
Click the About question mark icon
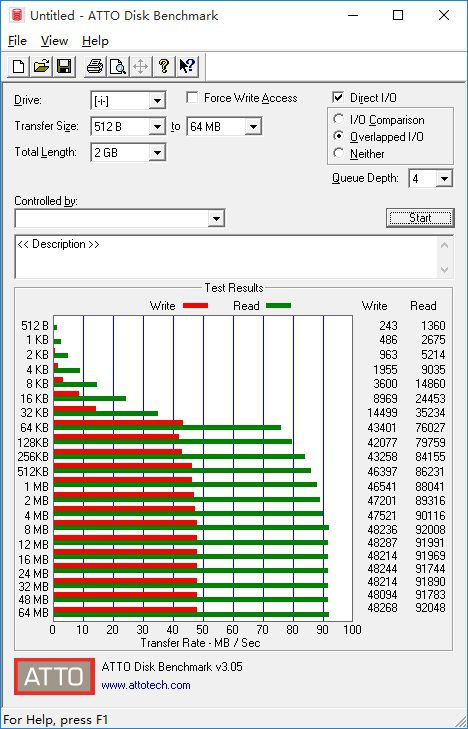point(164,66)
